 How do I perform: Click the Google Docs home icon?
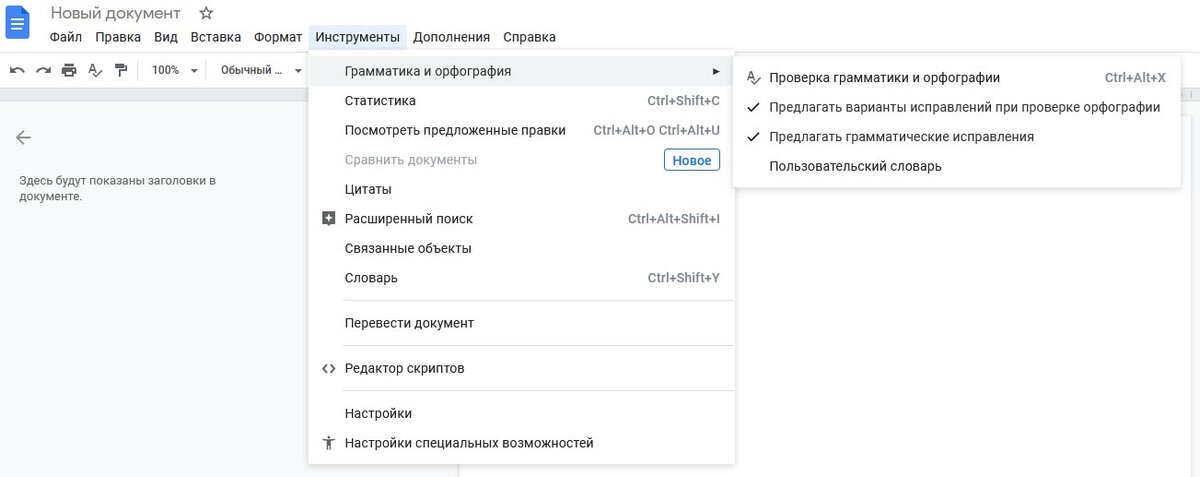pyautogui.click(x=19, y=21)
